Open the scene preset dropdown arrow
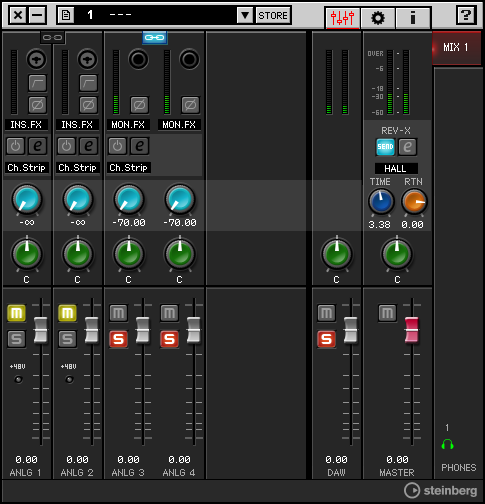Viewport: 485px width, 504px height. pyautogui.click(x=245, y=15)
